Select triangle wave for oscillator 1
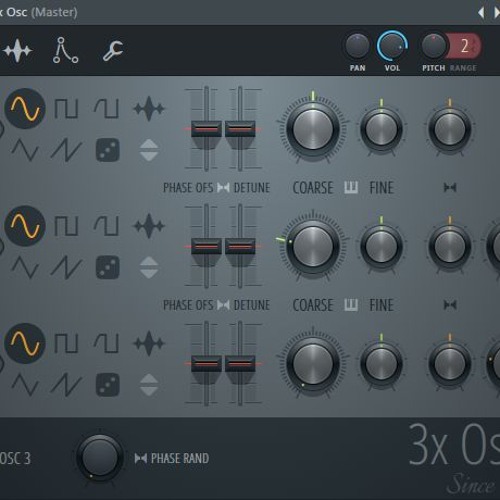The width and height of the screenshot is (500, 500). pyautogui.click(x=25, y=150)
